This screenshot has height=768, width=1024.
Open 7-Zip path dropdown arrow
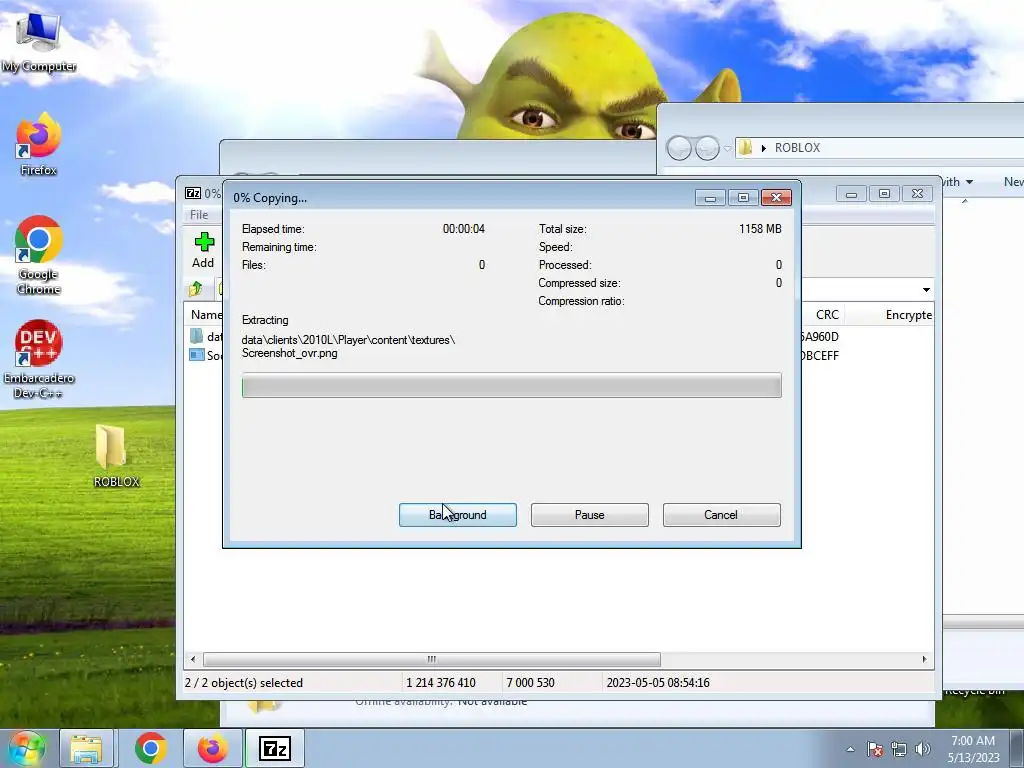[926, 289]
